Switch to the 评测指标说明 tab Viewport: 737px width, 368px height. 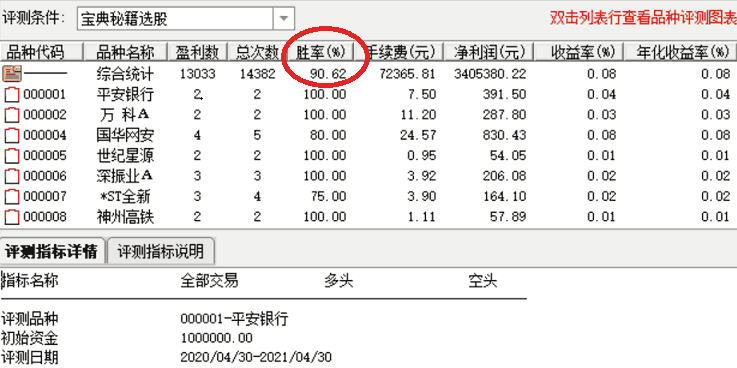point(161,252)
